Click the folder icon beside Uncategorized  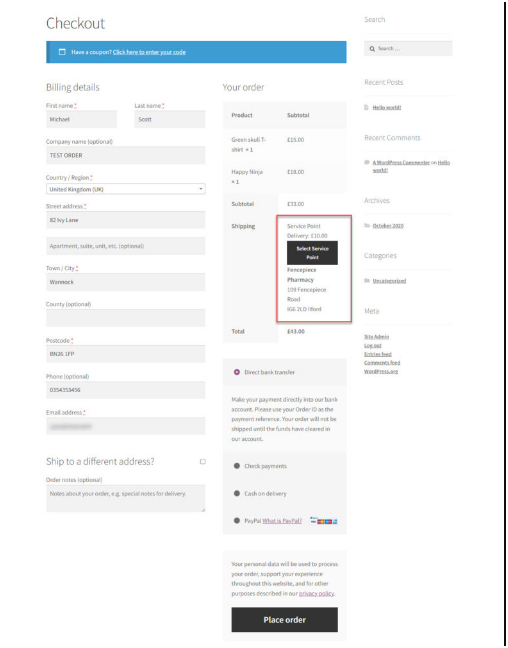pos(367,281)
